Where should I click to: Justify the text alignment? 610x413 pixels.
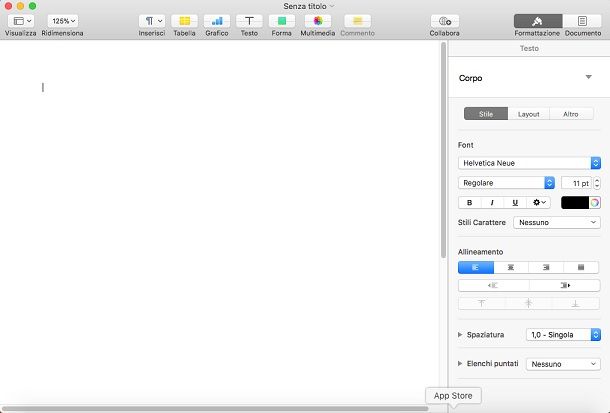coord(581,268)
